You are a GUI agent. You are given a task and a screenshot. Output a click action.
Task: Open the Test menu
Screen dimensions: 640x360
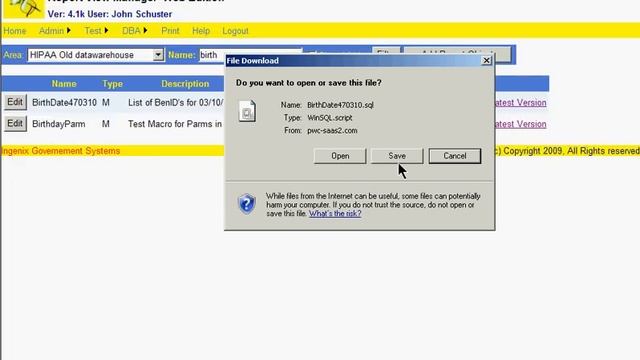pos(93,31)
